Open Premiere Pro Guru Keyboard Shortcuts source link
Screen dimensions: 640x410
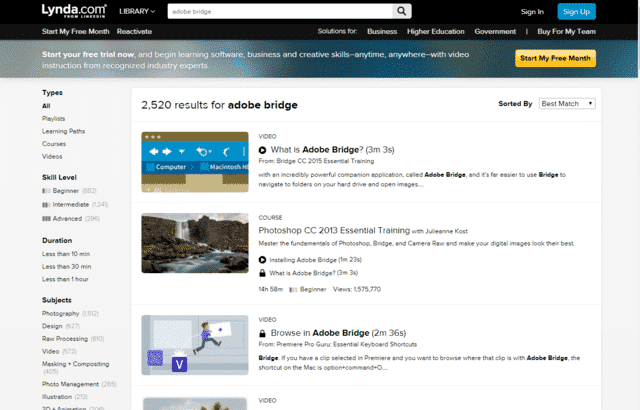tap(347, 344)
